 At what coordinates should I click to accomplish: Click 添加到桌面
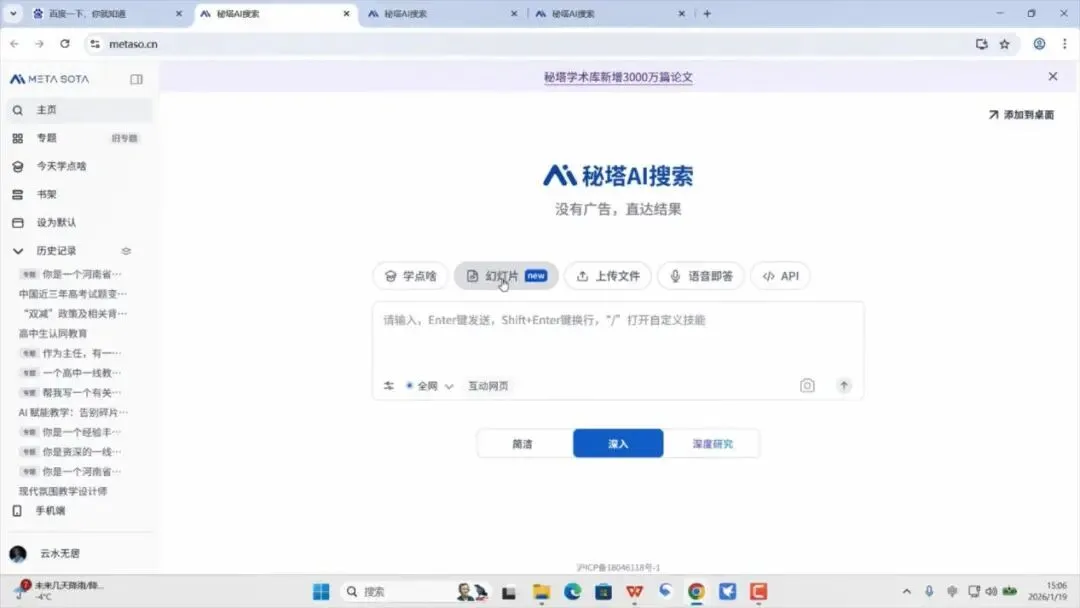point(1021,115)
